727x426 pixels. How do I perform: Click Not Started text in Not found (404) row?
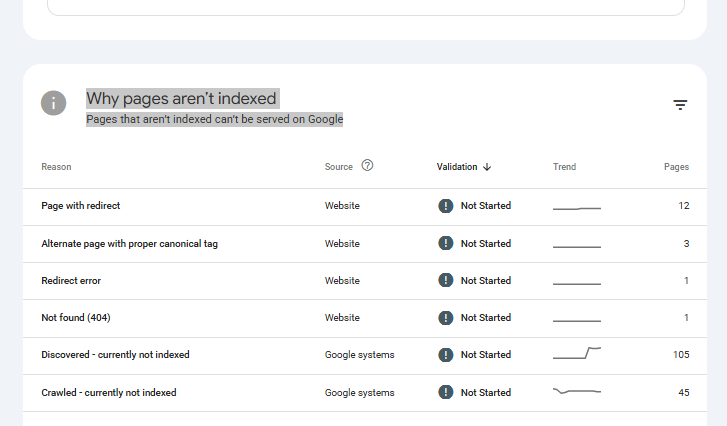coord(486,318)
